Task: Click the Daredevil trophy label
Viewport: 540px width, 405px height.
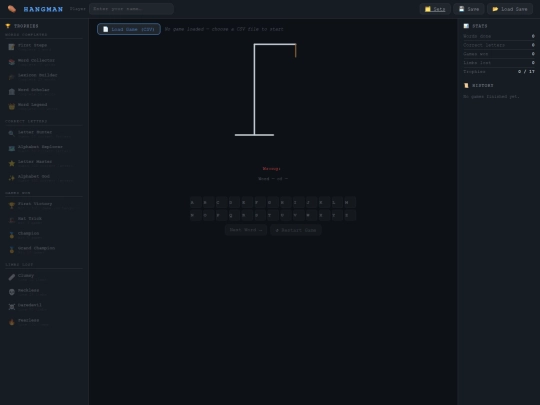Action: point(30,305)
